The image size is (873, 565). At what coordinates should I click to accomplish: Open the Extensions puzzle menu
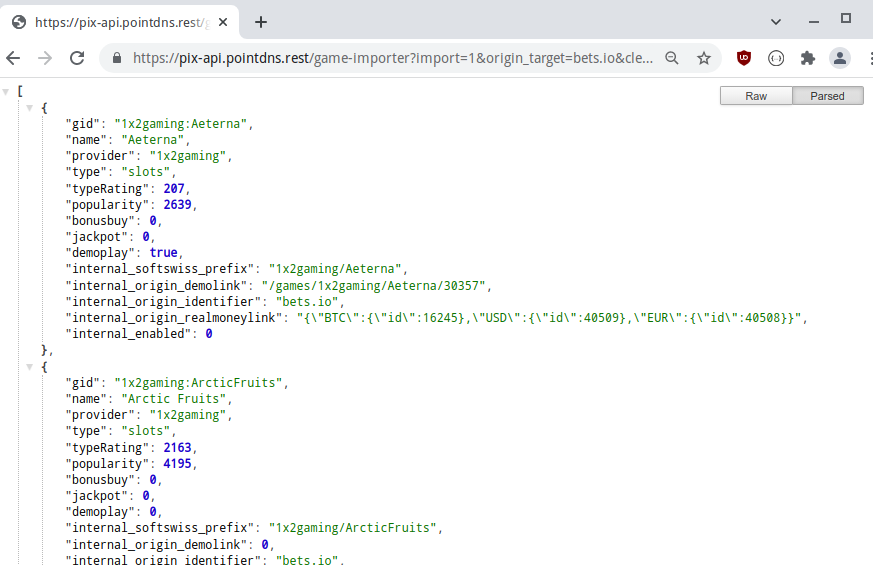(808, 58)
